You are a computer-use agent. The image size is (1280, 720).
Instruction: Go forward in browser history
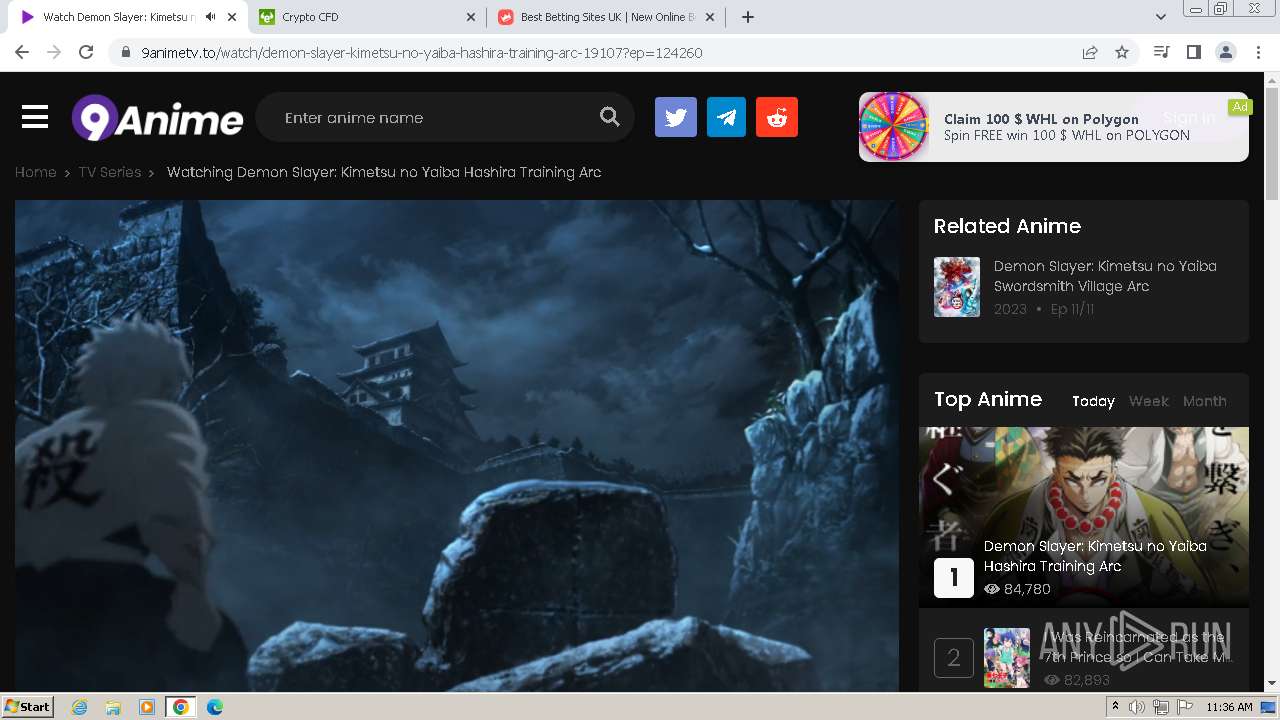[x=54, y=52]
